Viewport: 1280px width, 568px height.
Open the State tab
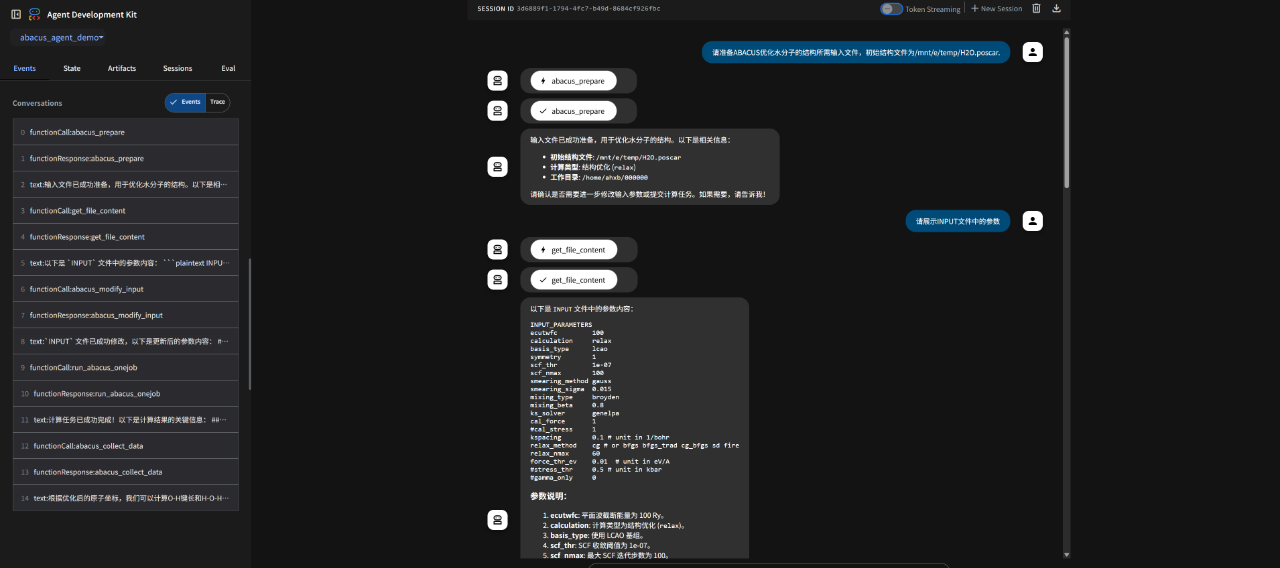click(72, 68)
